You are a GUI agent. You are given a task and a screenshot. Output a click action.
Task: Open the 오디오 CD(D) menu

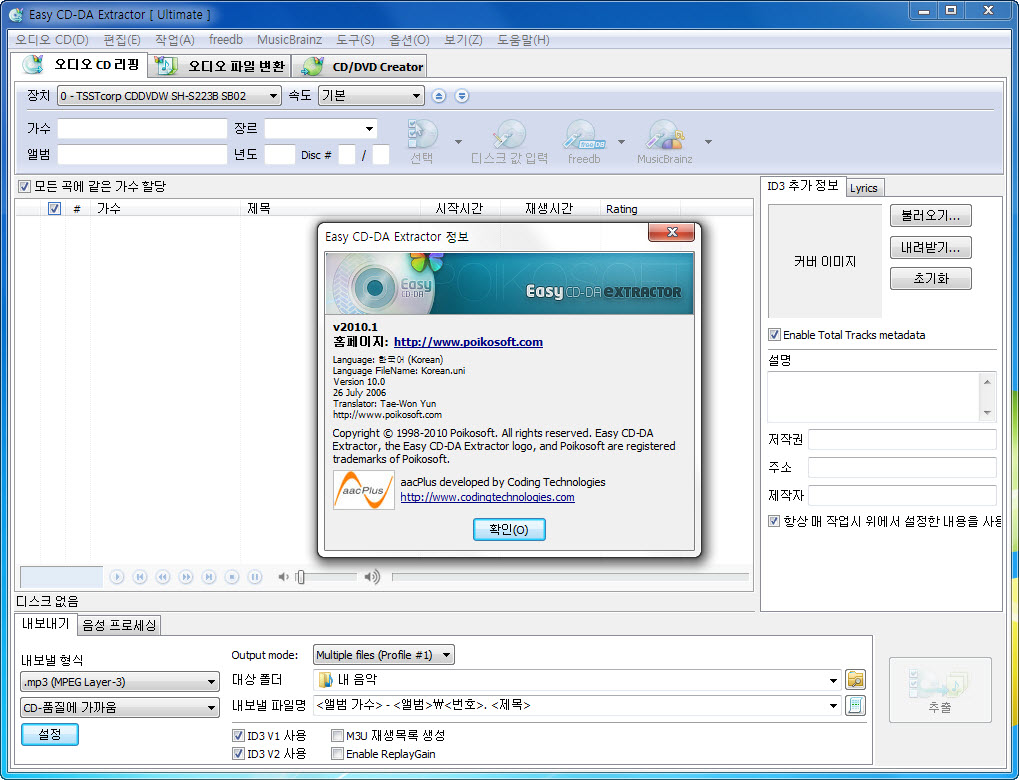[x=52, y=40]
